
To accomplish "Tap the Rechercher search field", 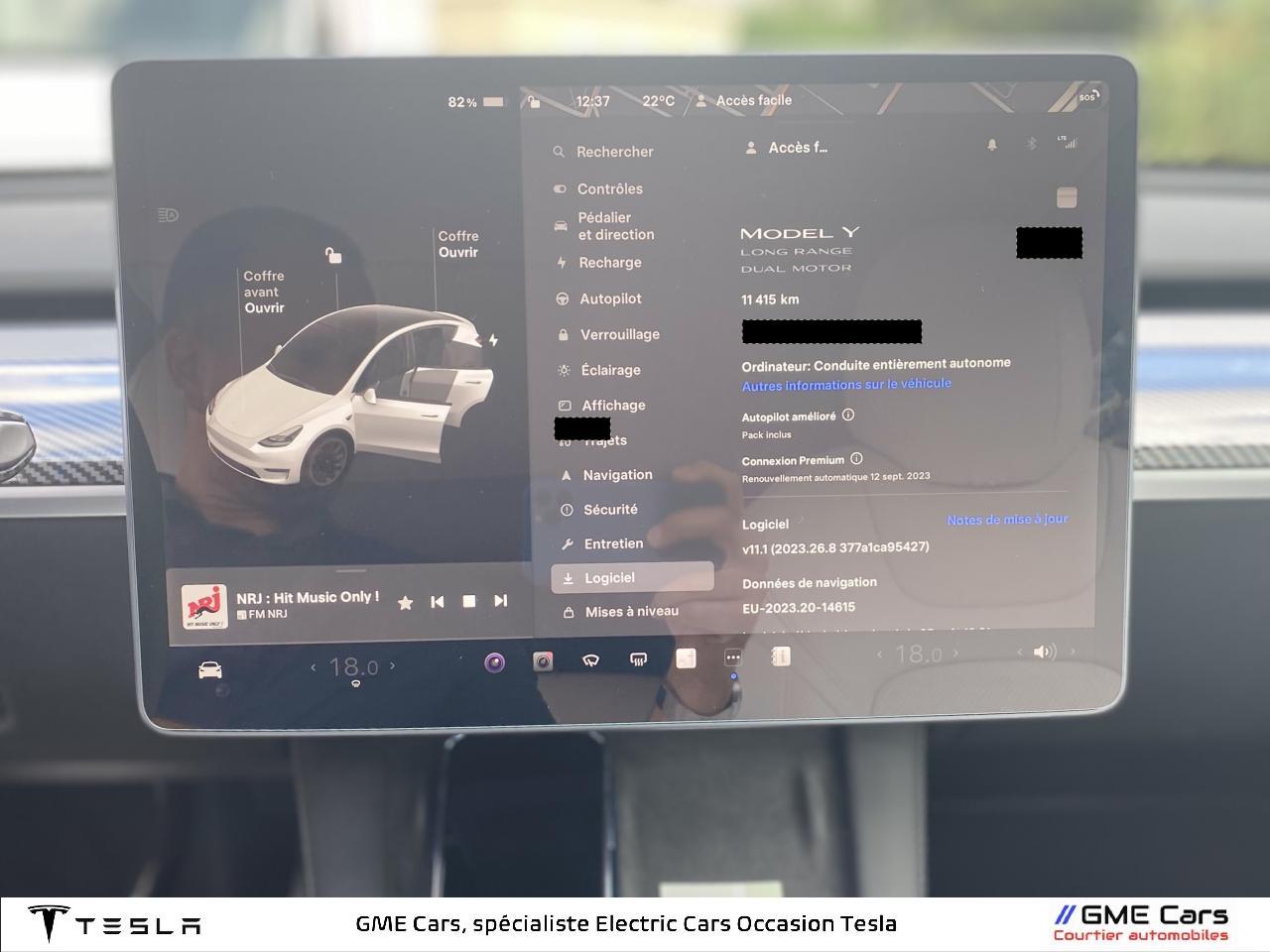I will click(x=614, y=152).
